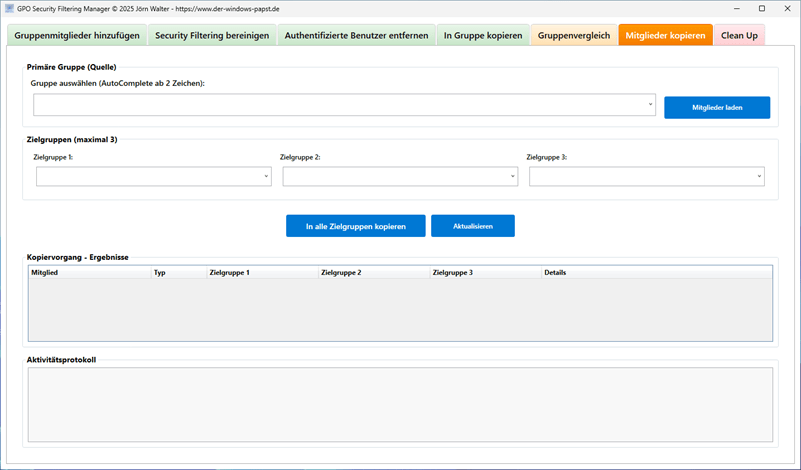Open the Gruppenmitglieder hinzufügen tab
Screen dimensions: 801x470
[77, 36]
